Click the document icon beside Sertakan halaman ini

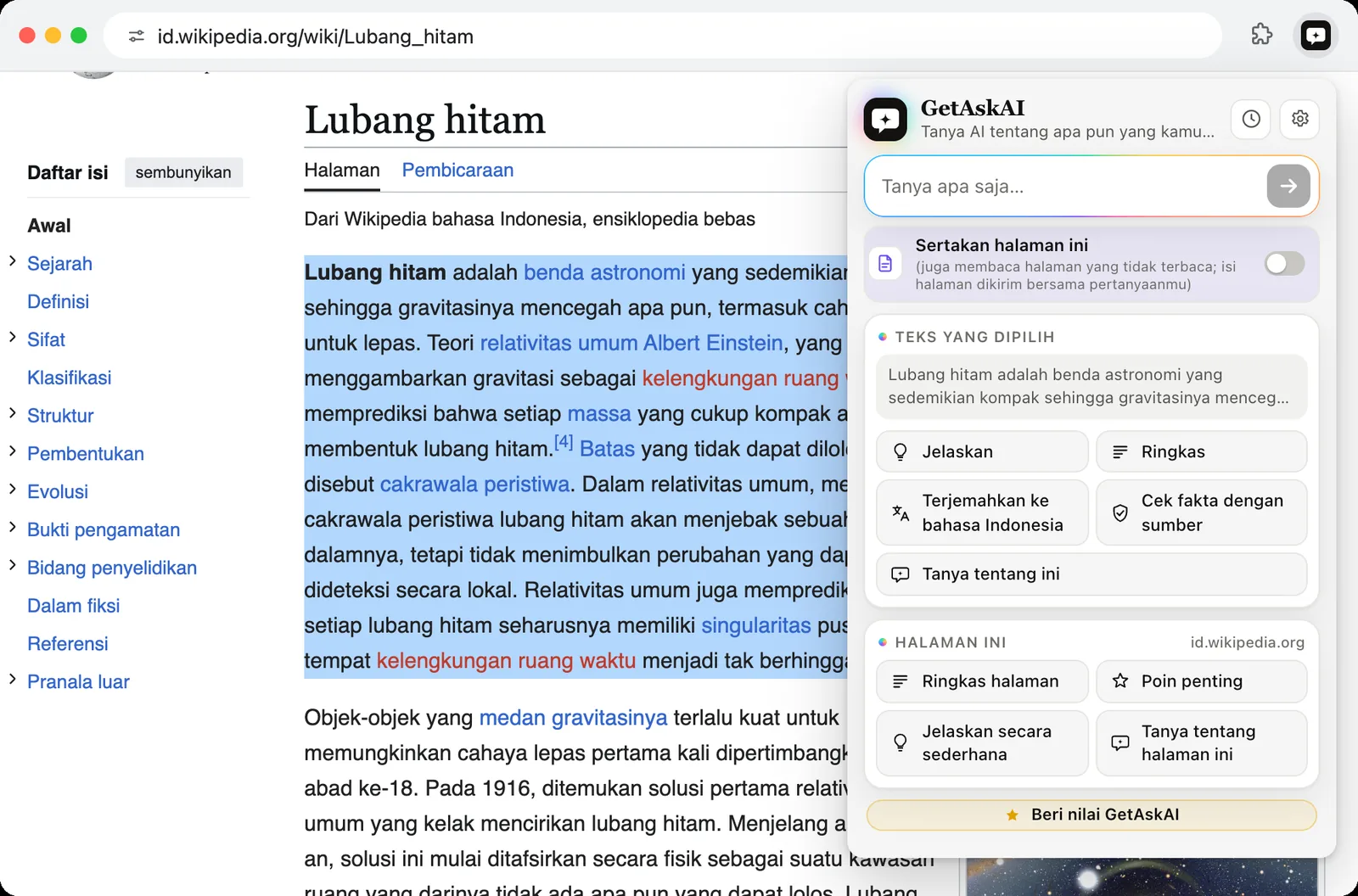885,263
